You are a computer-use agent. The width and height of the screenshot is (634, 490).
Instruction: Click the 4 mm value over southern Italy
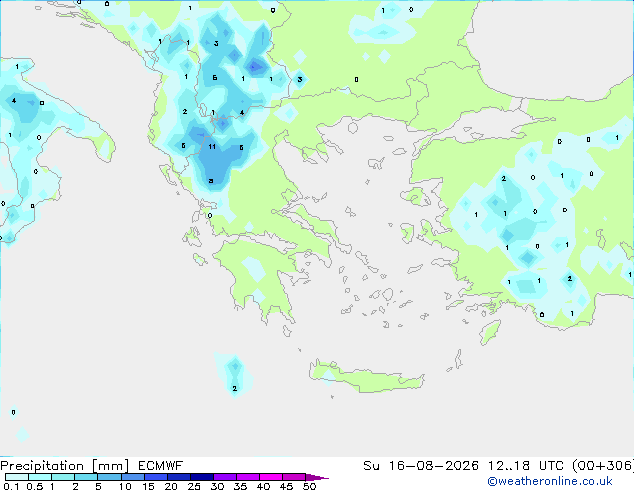click(14, 100)
